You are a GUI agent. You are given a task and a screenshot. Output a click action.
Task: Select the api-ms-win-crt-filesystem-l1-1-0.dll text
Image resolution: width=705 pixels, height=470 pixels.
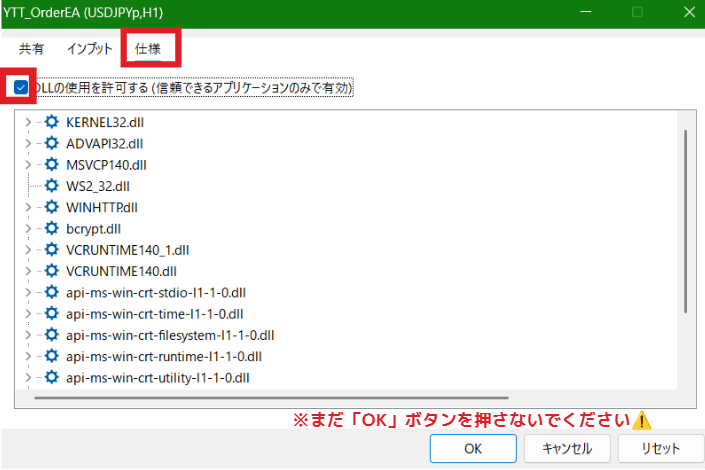[x=170, y=335]
